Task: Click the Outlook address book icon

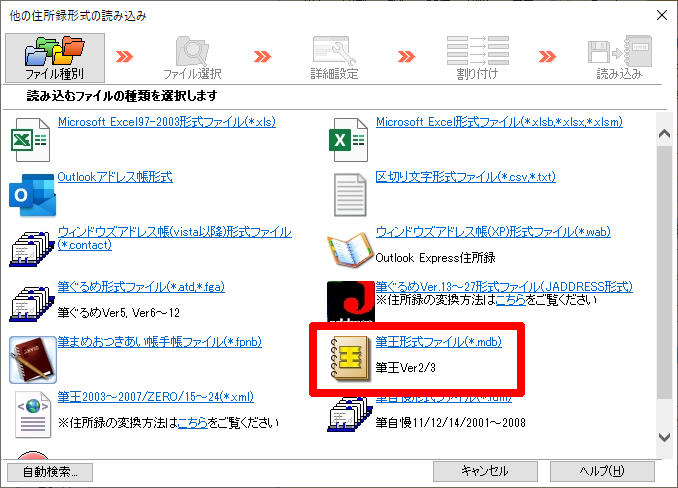Action: coord(32,195)
